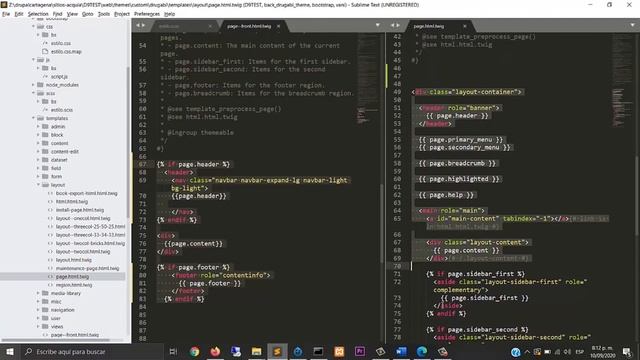
Task: Collapse the templates folder
Action: click(33, 118)
